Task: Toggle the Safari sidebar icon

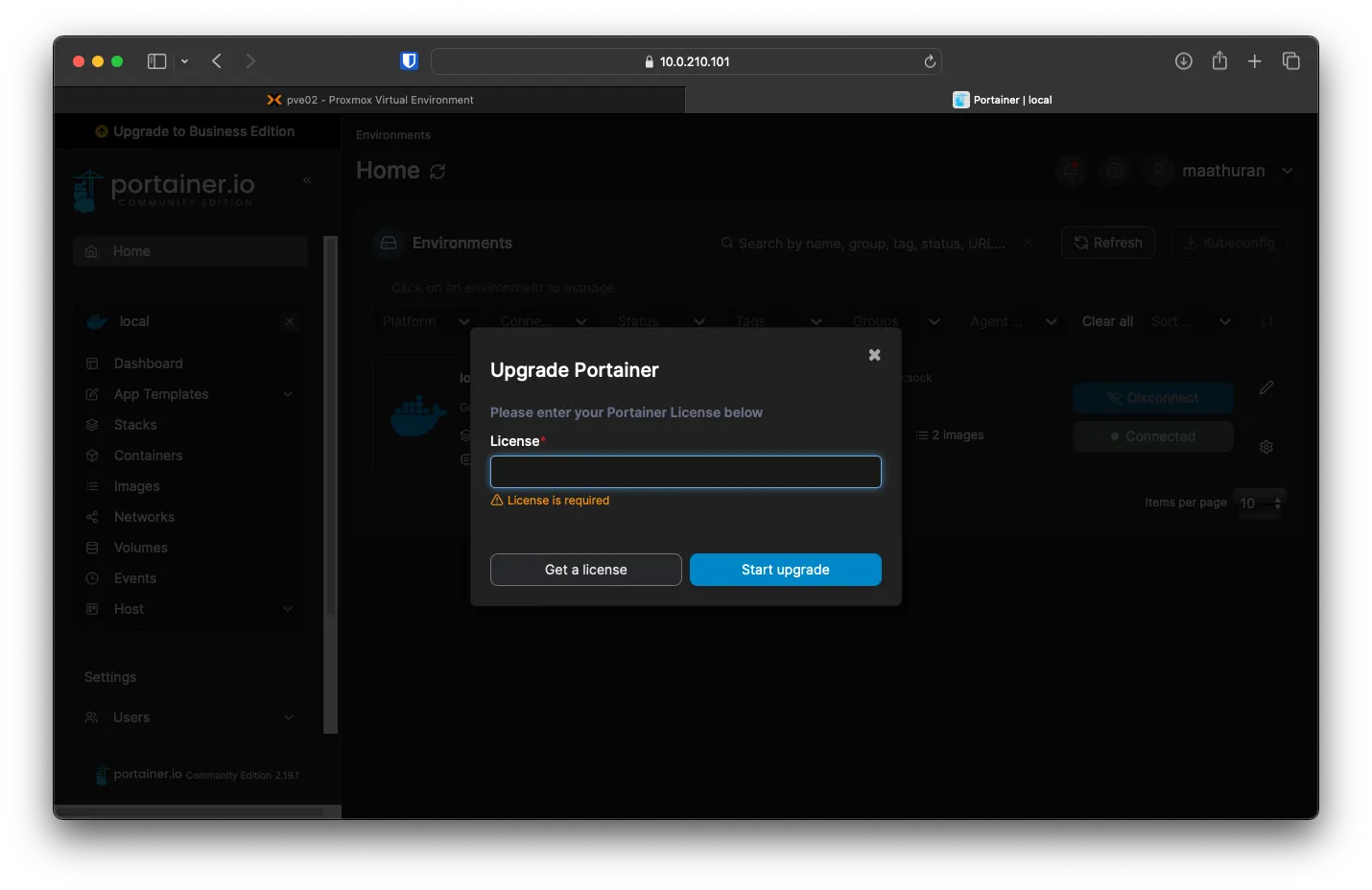Action: 156,61
